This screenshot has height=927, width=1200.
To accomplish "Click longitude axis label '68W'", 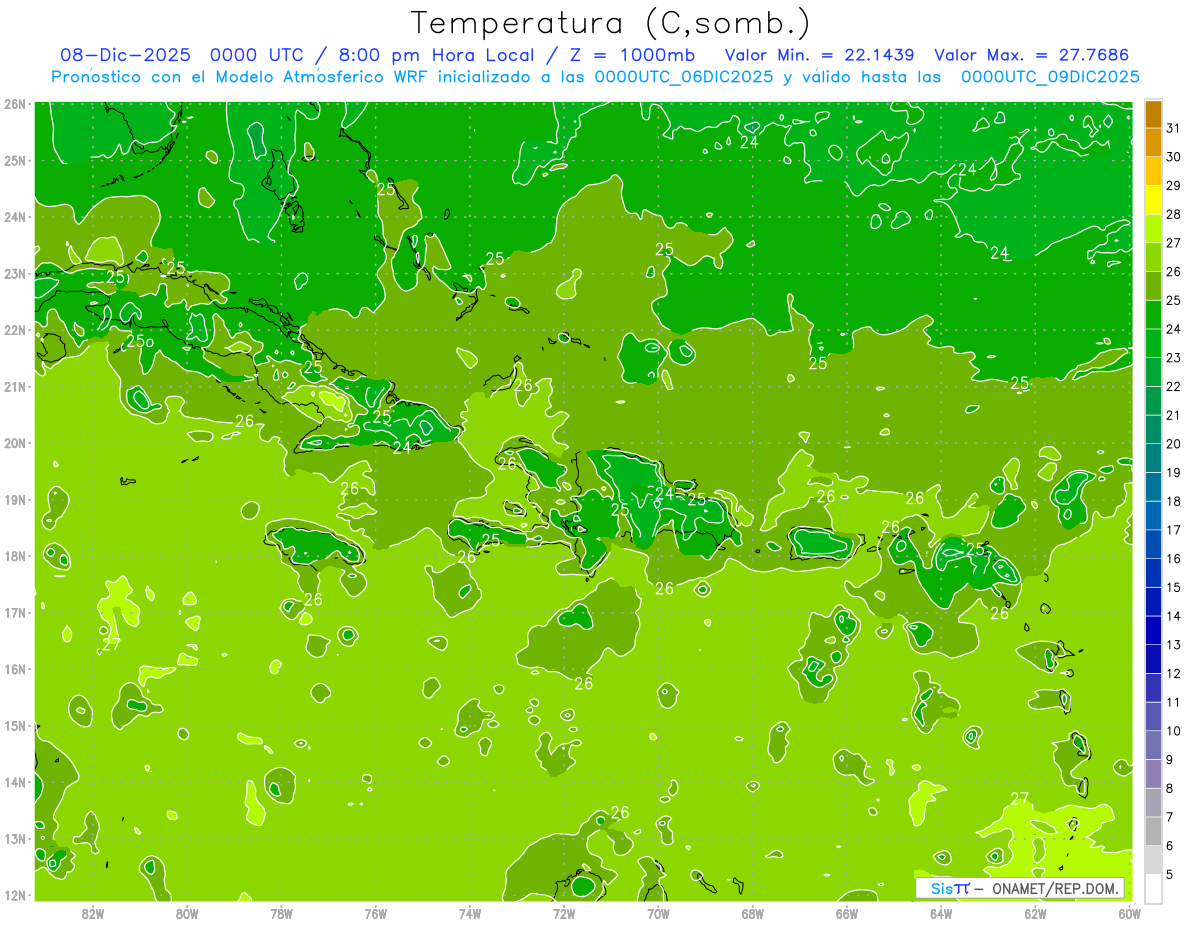I will click(753, 913).
